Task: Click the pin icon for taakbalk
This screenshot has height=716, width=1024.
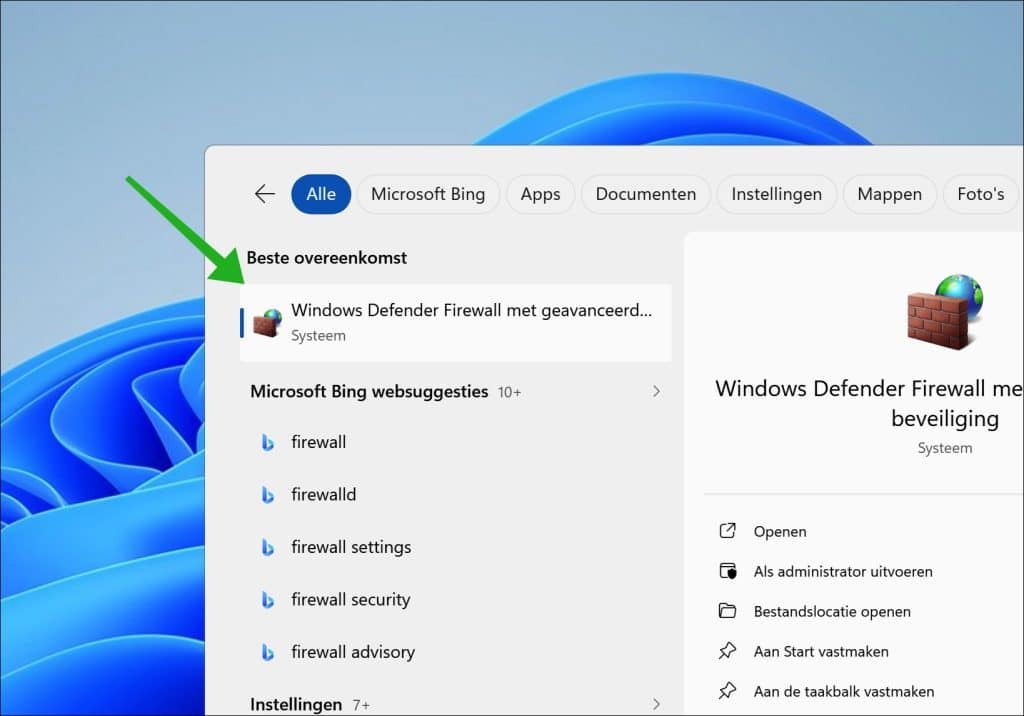Action: point(727,691)
